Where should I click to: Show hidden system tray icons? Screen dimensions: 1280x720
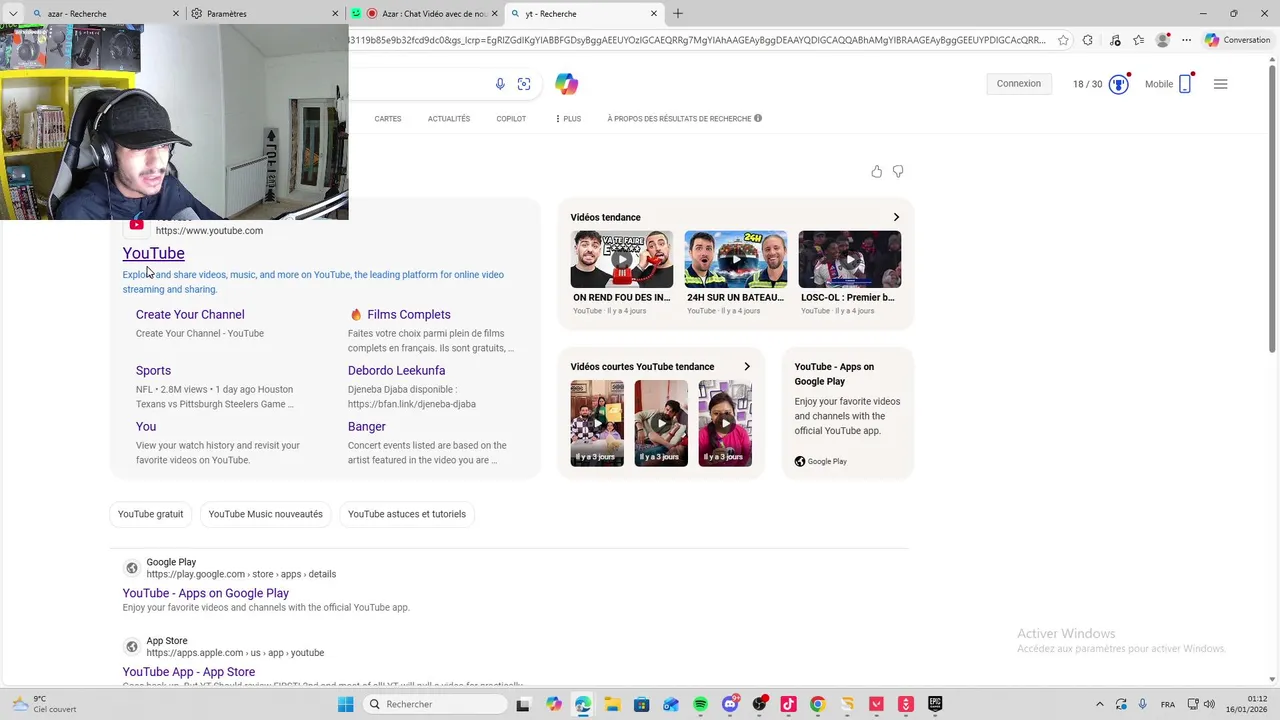(1100, 704)
